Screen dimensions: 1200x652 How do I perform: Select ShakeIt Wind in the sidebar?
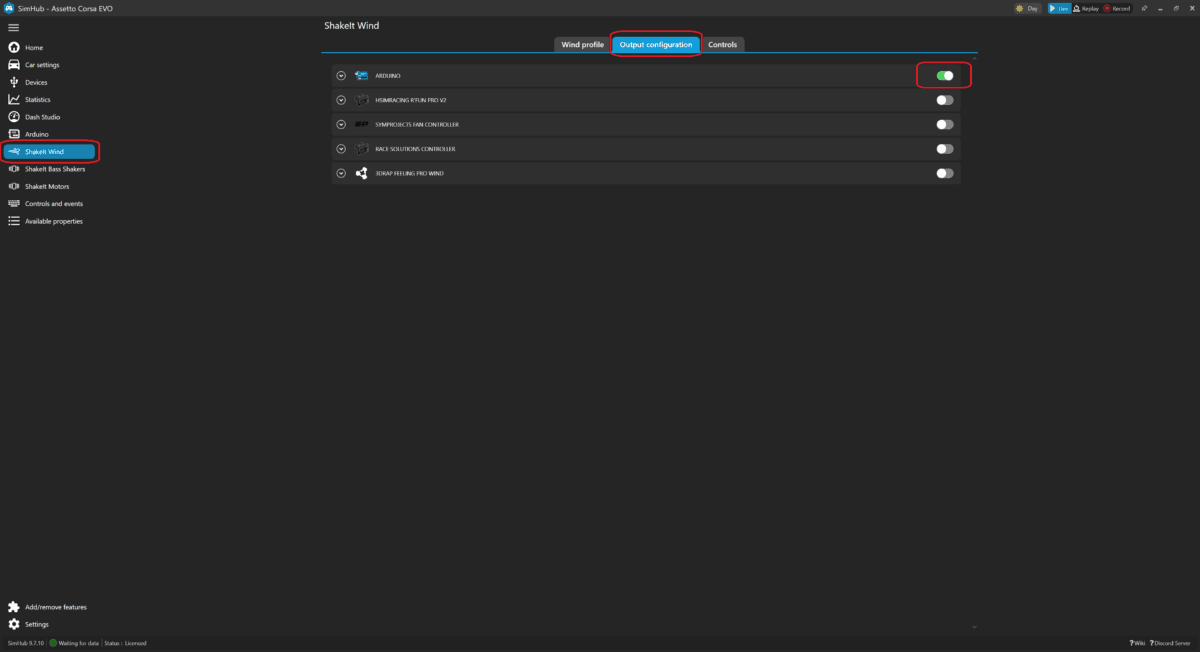(50, 152)
